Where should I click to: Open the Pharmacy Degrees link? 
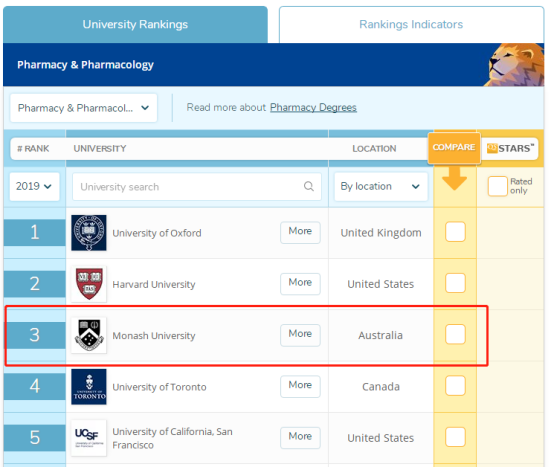pyautogui.click(x=313, y=107)
